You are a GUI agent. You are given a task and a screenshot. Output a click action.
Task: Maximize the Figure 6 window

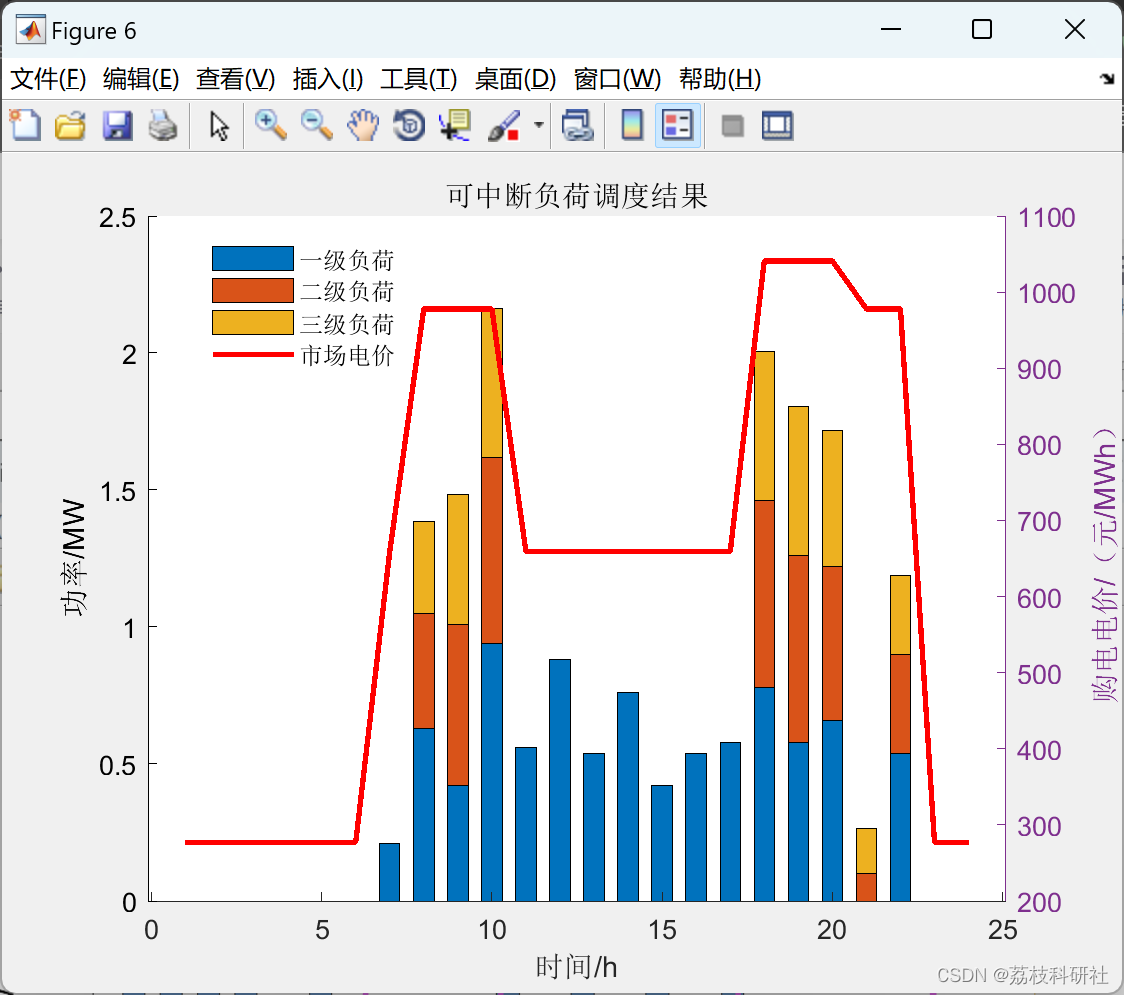(x=981, y=29)
